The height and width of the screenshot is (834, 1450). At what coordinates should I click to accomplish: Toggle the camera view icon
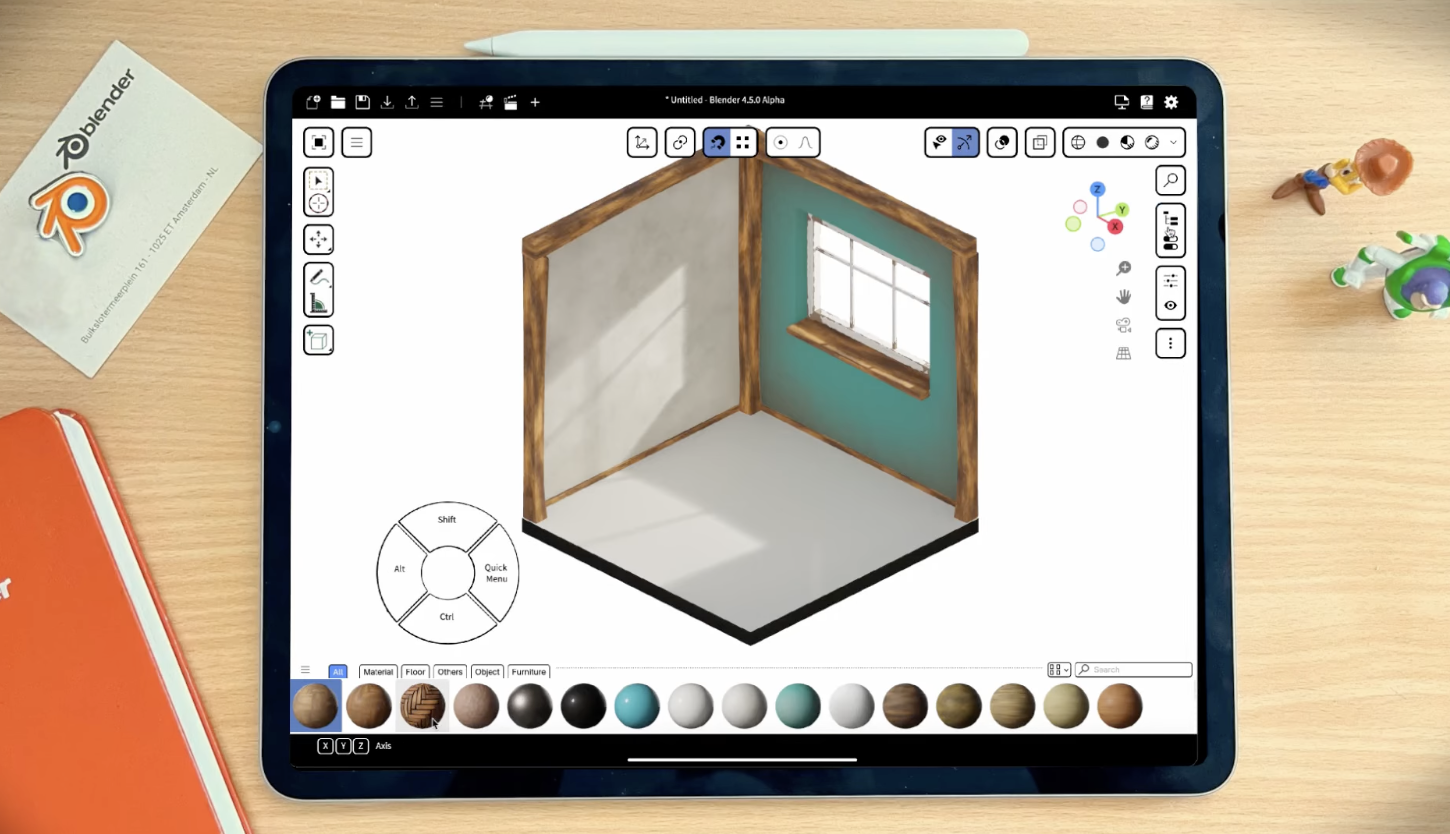[1124, 325]
